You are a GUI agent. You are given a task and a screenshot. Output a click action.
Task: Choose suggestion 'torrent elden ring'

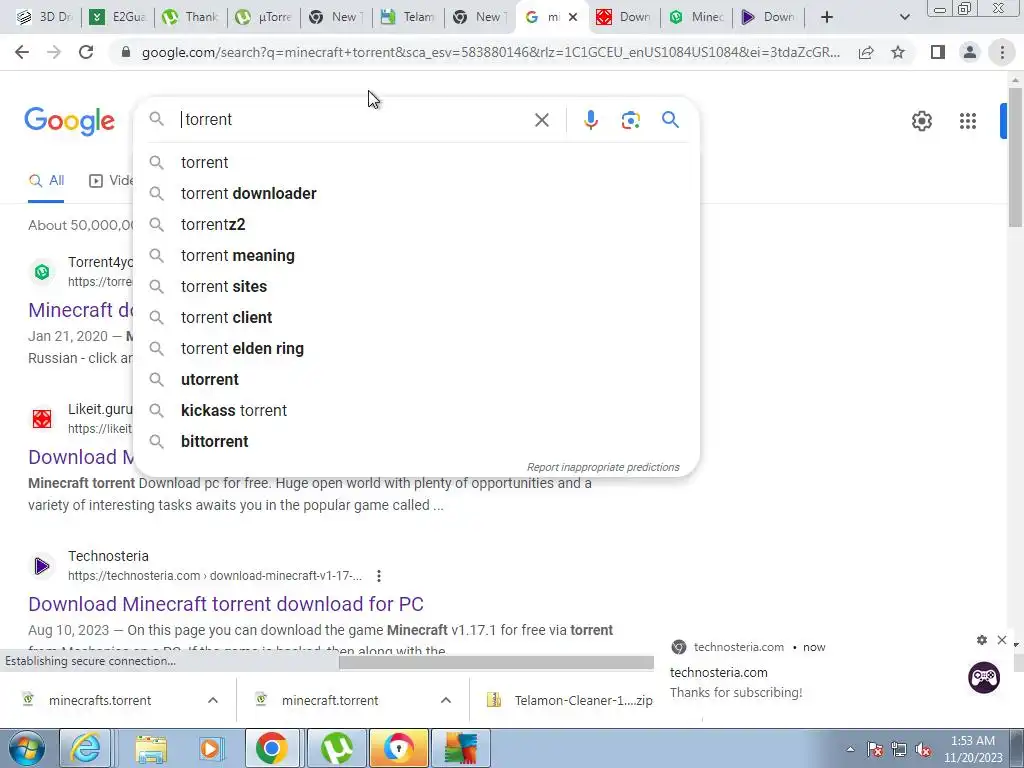click(x=416, y=349)
